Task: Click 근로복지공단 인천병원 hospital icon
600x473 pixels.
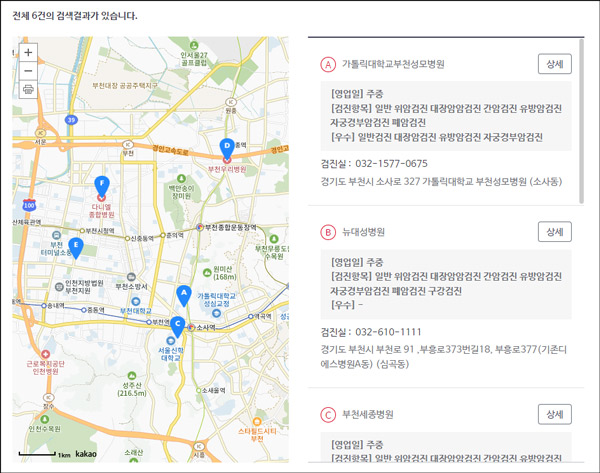Action: tap(46, 354)
